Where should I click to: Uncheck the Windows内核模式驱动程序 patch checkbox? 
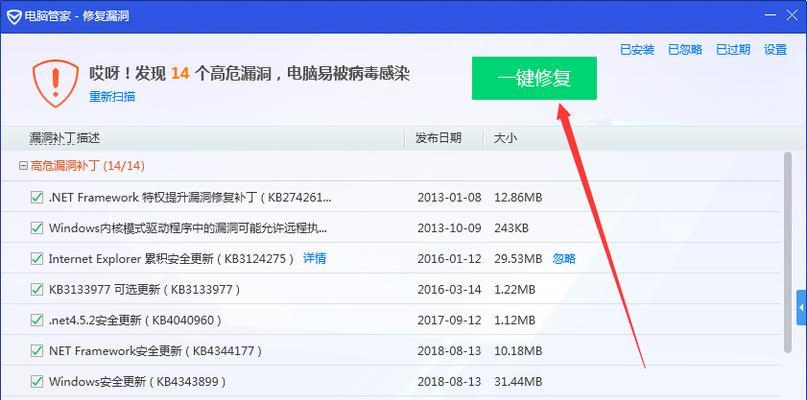[37, 228]
